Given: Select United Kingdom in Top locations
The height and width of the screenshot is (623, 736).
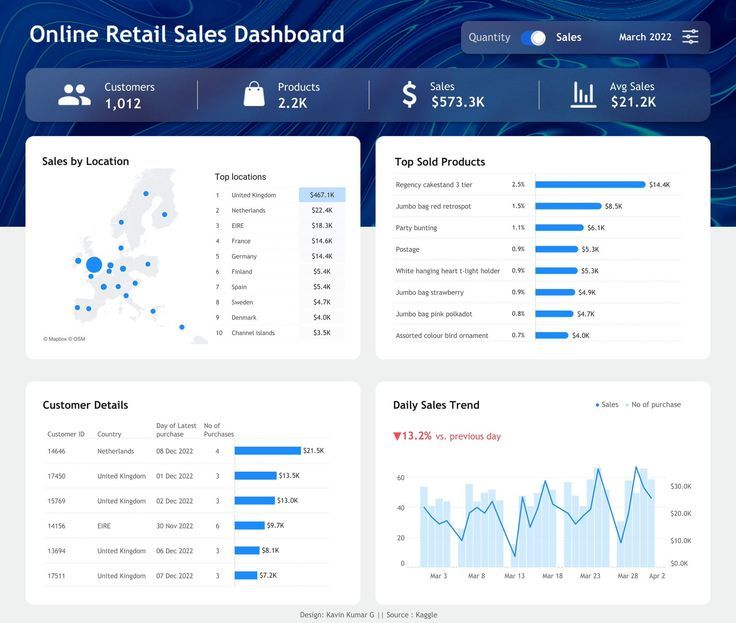Looking at the screenshot, I should [254, 195].
